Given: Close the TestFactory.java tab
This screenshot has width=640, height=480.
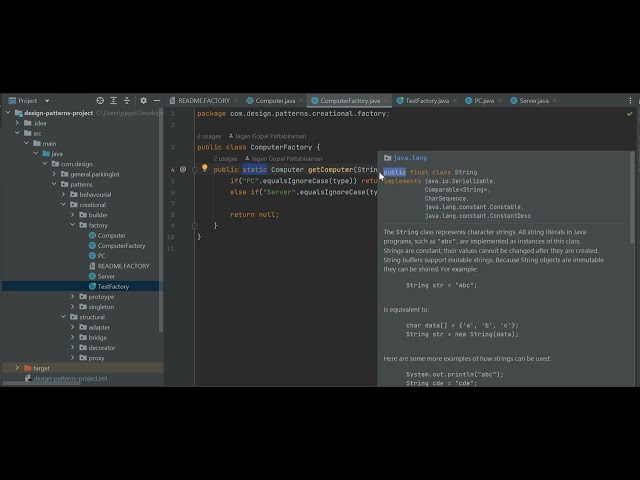Looking at the screenshot, I should coord(455,100).
